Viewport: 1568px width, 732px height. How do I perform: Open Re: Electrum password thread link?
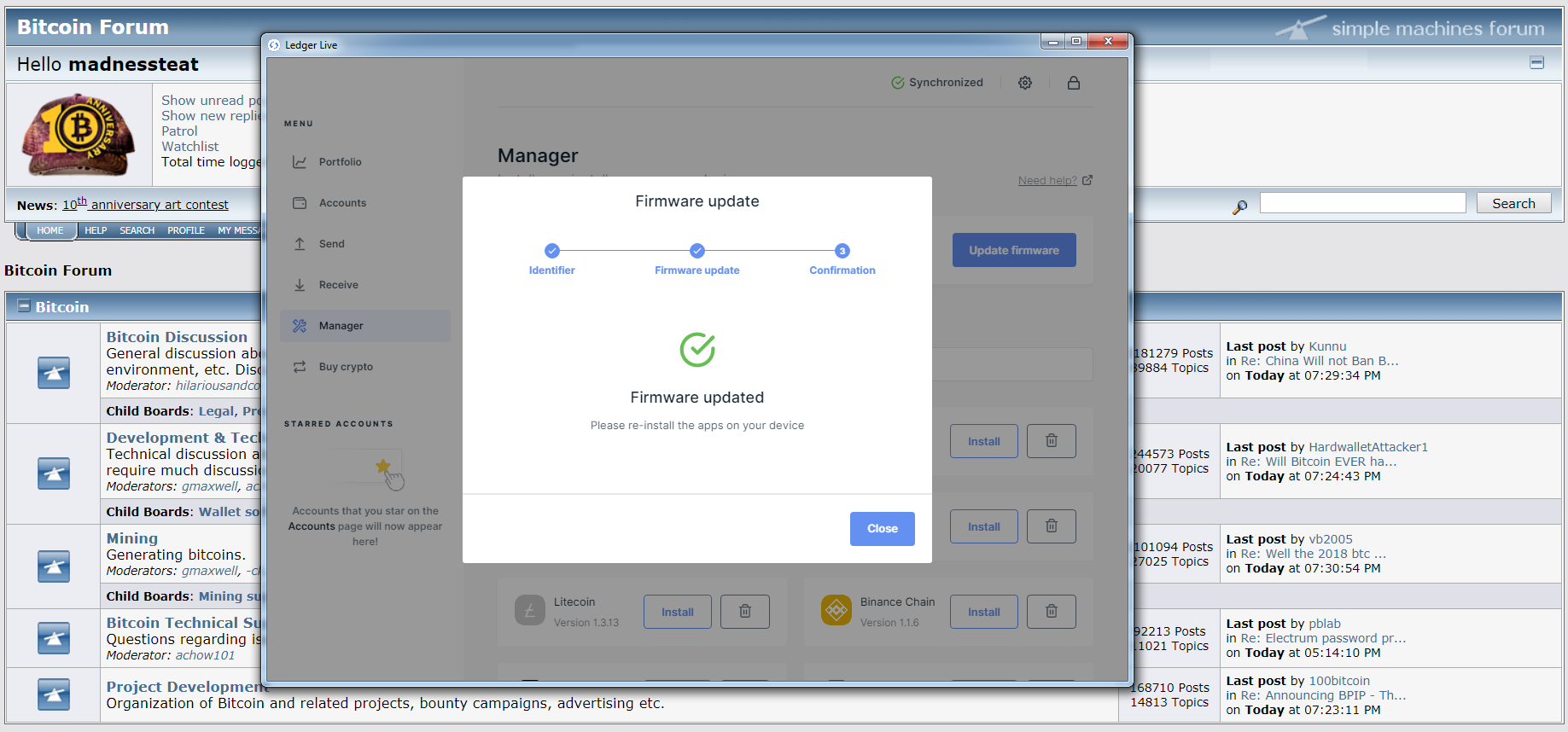coord(1323,638)
